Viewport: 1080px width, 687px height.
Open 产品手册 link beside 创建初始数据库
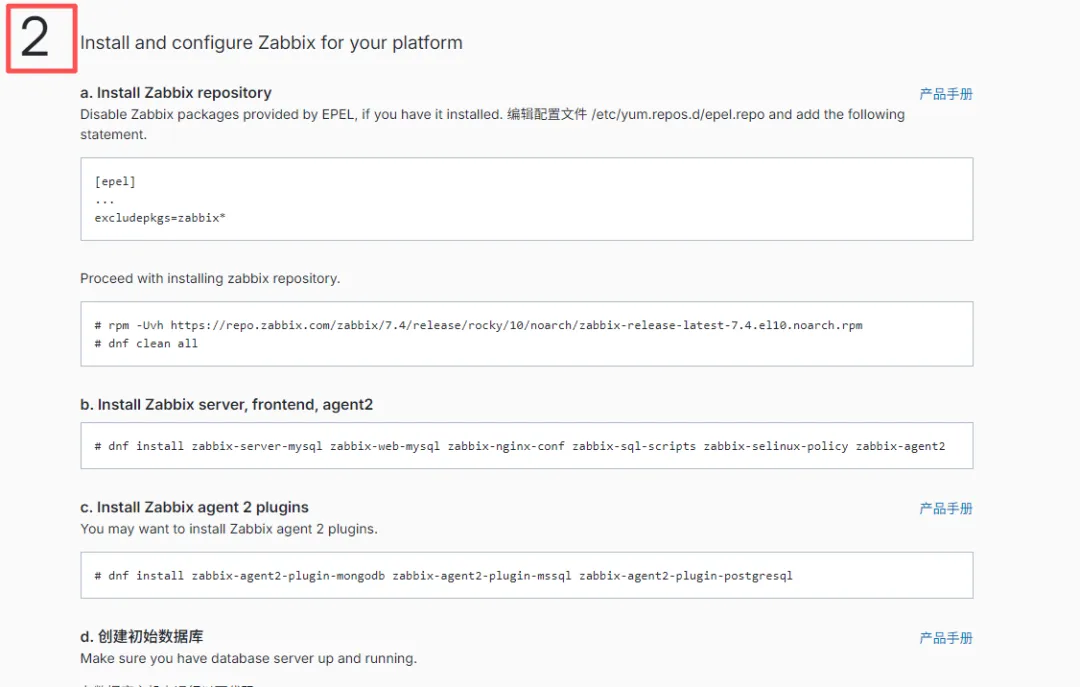(946, 638)
